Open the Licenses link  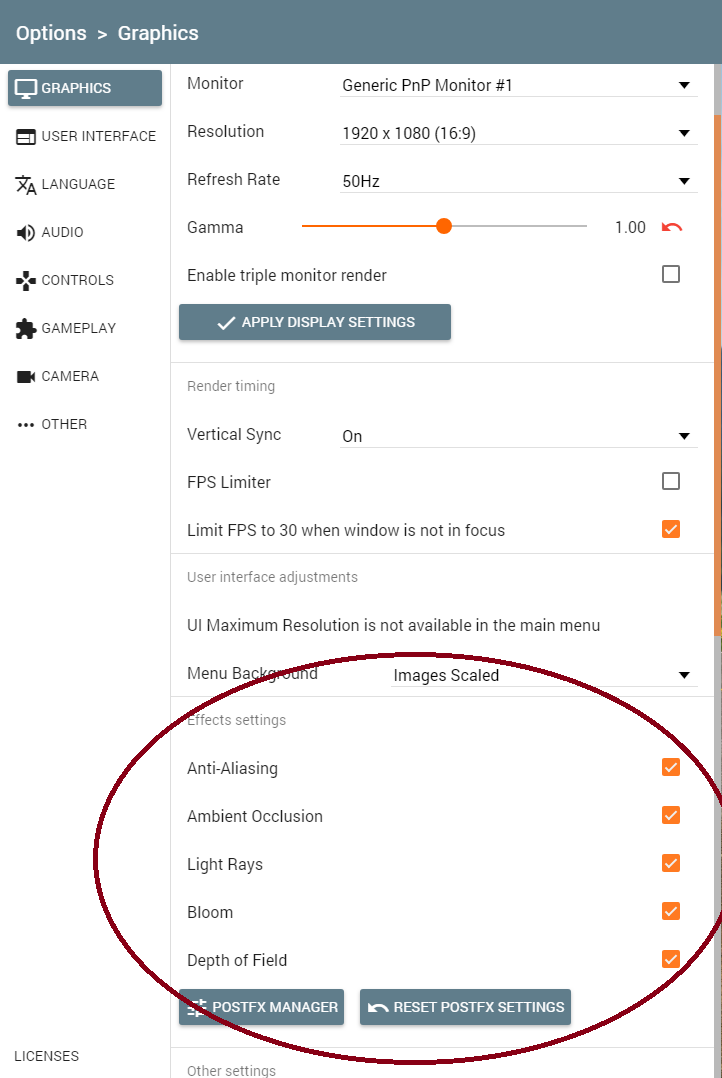(x=46, y=1056)
